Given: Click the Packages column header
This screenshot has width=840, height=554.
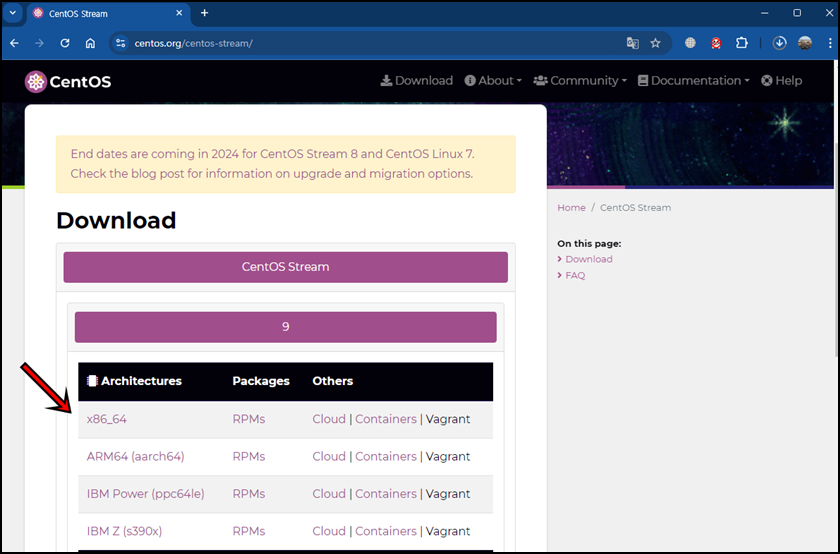Looking at the screenshot, I should 261,381.
